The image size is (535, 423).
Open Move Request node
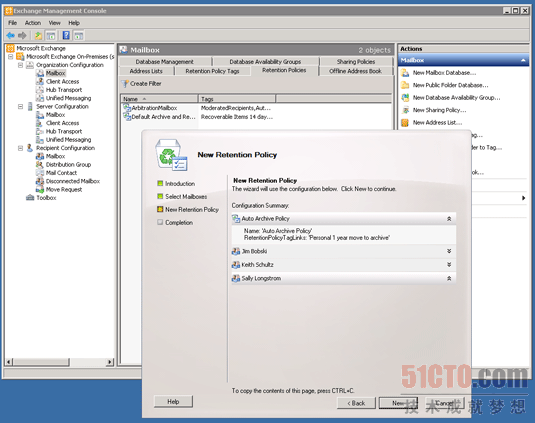click(64, 189)
